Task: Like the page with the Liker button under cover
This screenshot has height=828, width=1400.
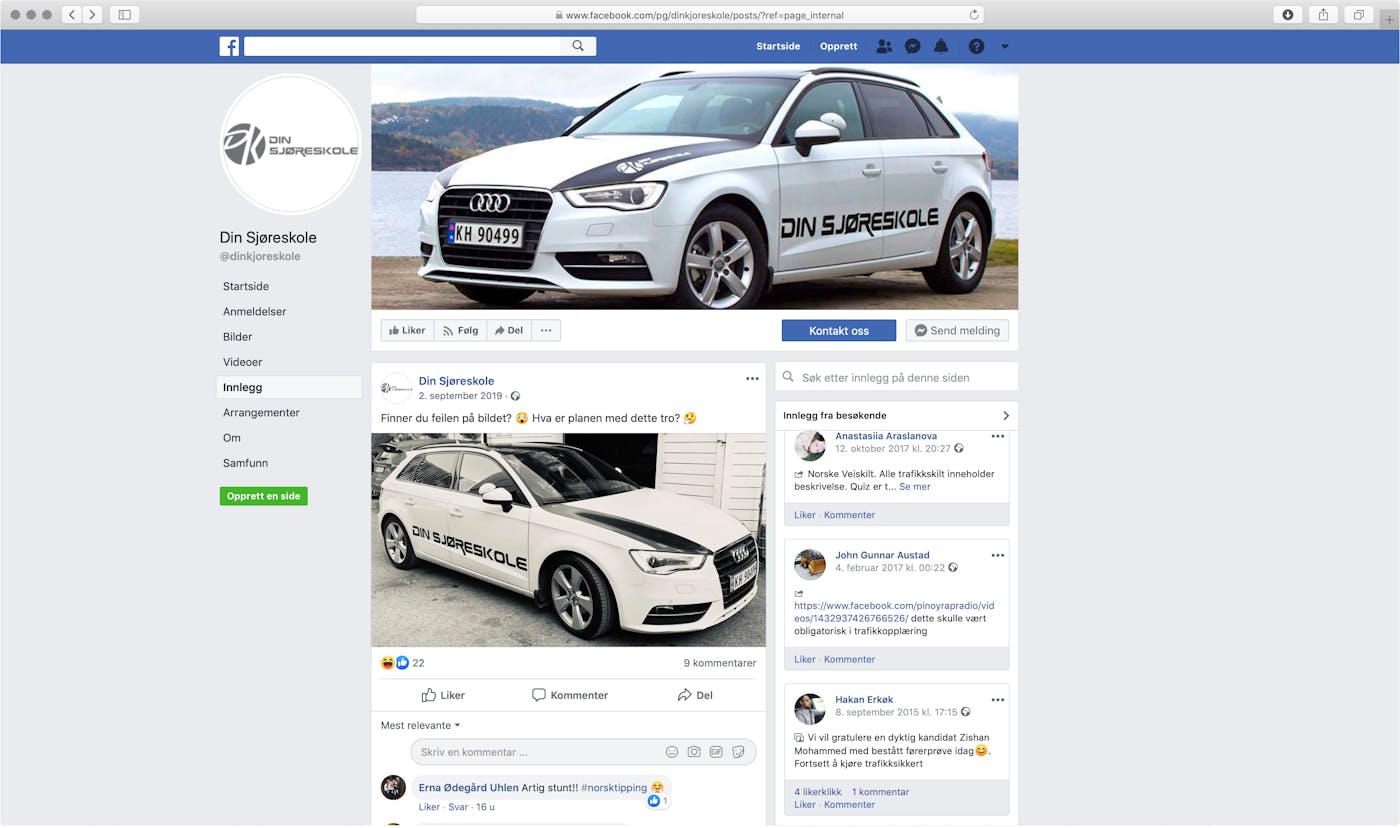Action: coord(407,330)
